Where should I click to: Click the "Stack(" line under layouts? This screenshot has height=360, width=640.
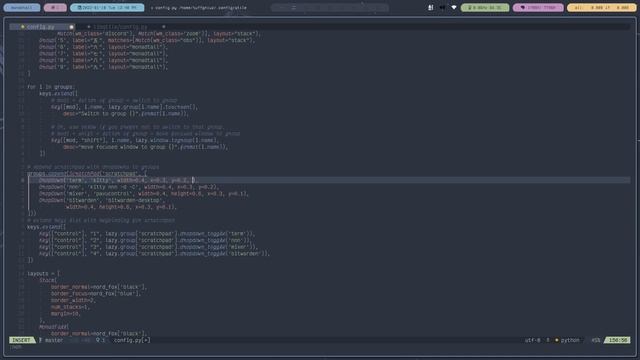(48, 280)
